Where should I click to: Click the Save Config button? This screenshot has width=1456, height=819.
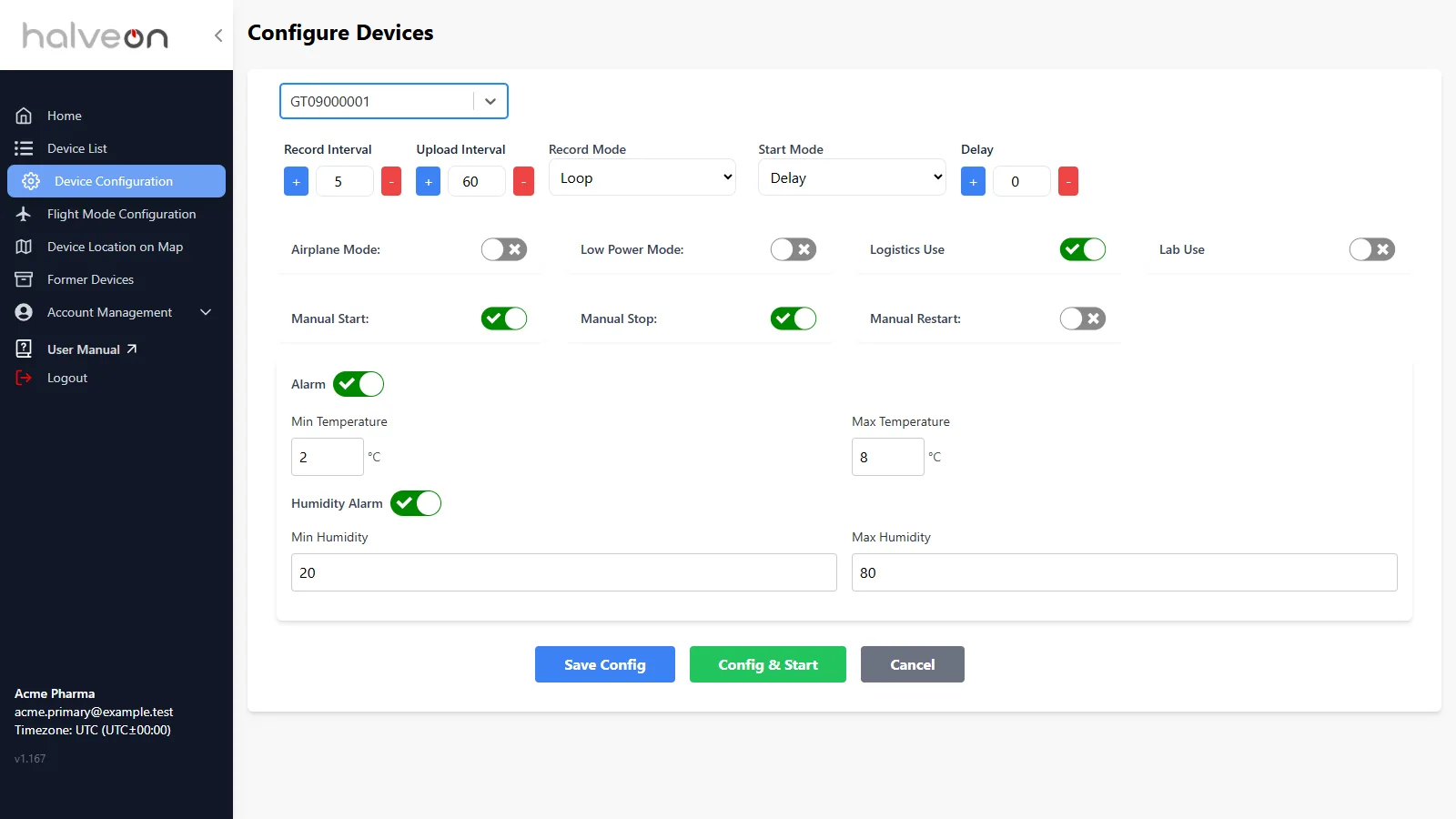click(605, 664)
